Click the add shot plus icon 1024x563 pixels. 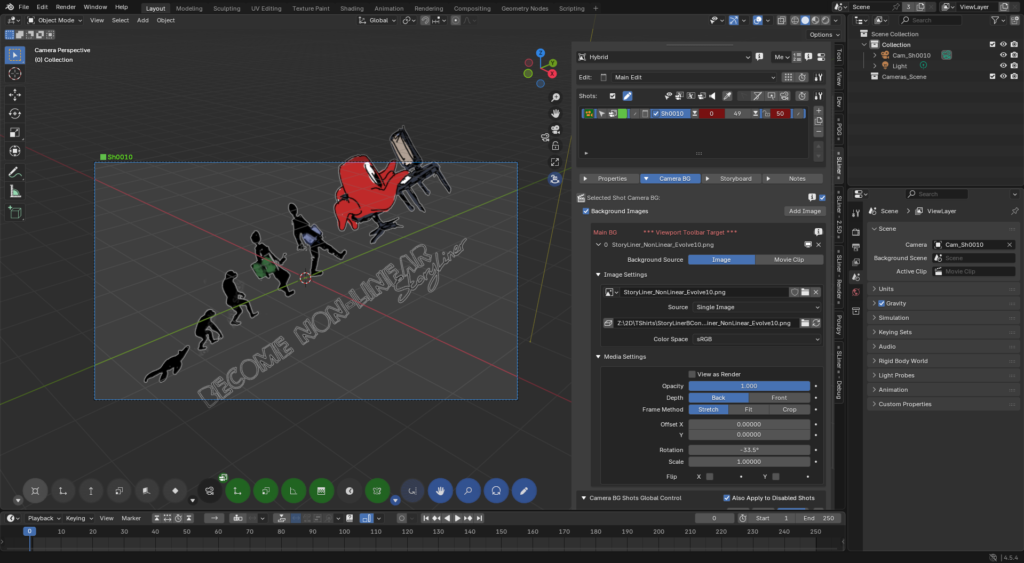click(820, 111)
